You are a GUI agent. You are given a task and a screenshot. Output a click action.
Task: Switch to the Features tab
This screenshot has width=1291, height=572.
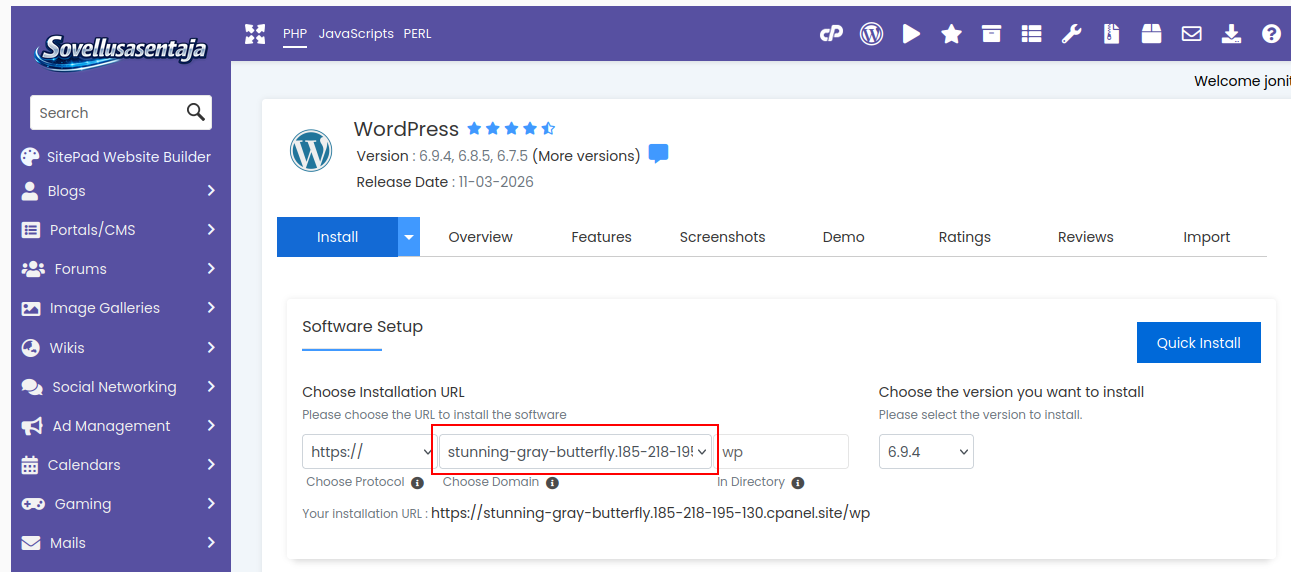coord(601,237)
